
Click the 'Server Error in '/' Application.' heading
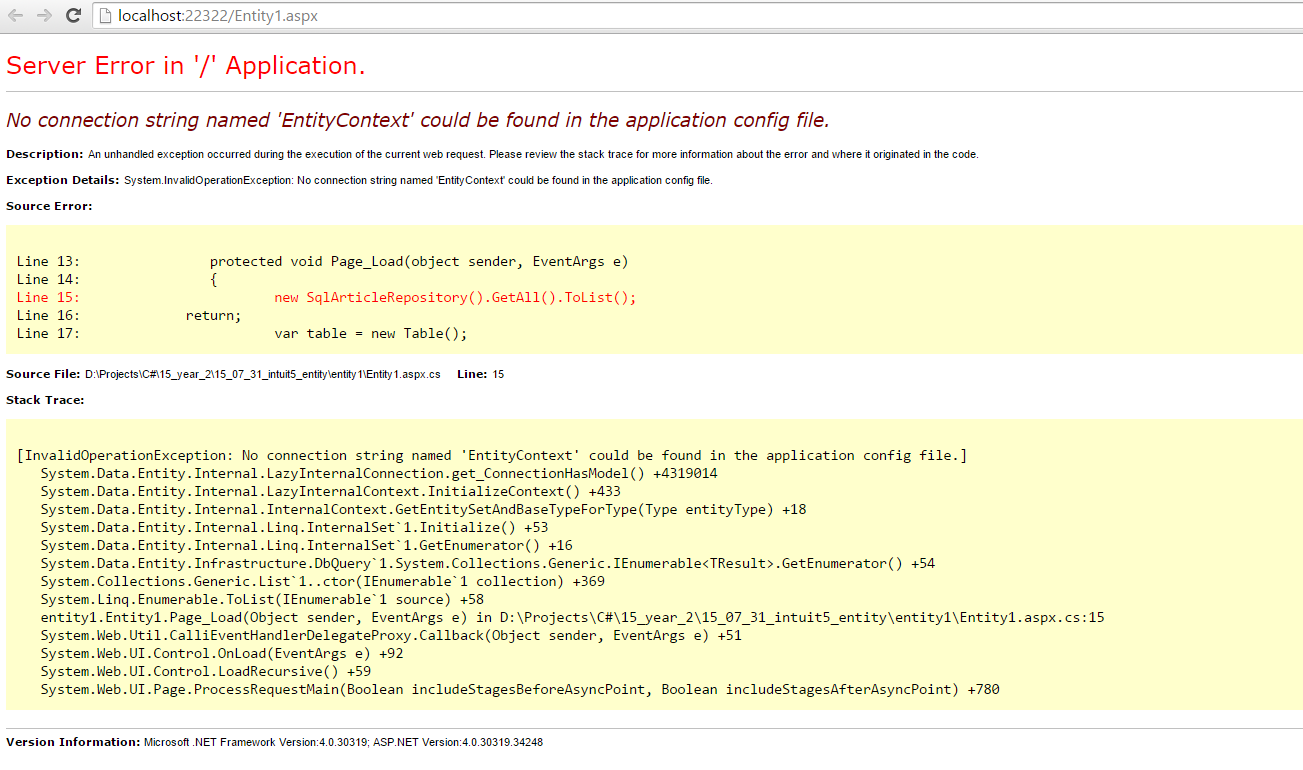point(186,66)
